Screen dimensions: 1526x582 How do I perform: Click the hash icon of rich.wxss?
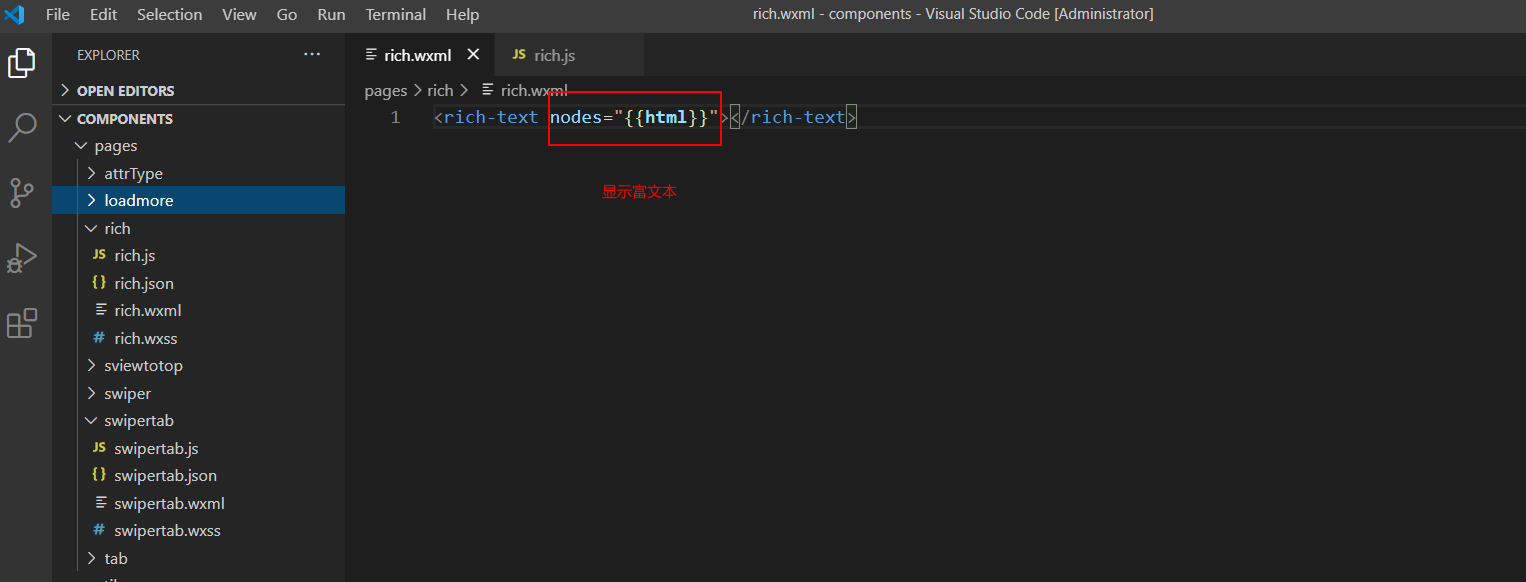coord(99,338)
